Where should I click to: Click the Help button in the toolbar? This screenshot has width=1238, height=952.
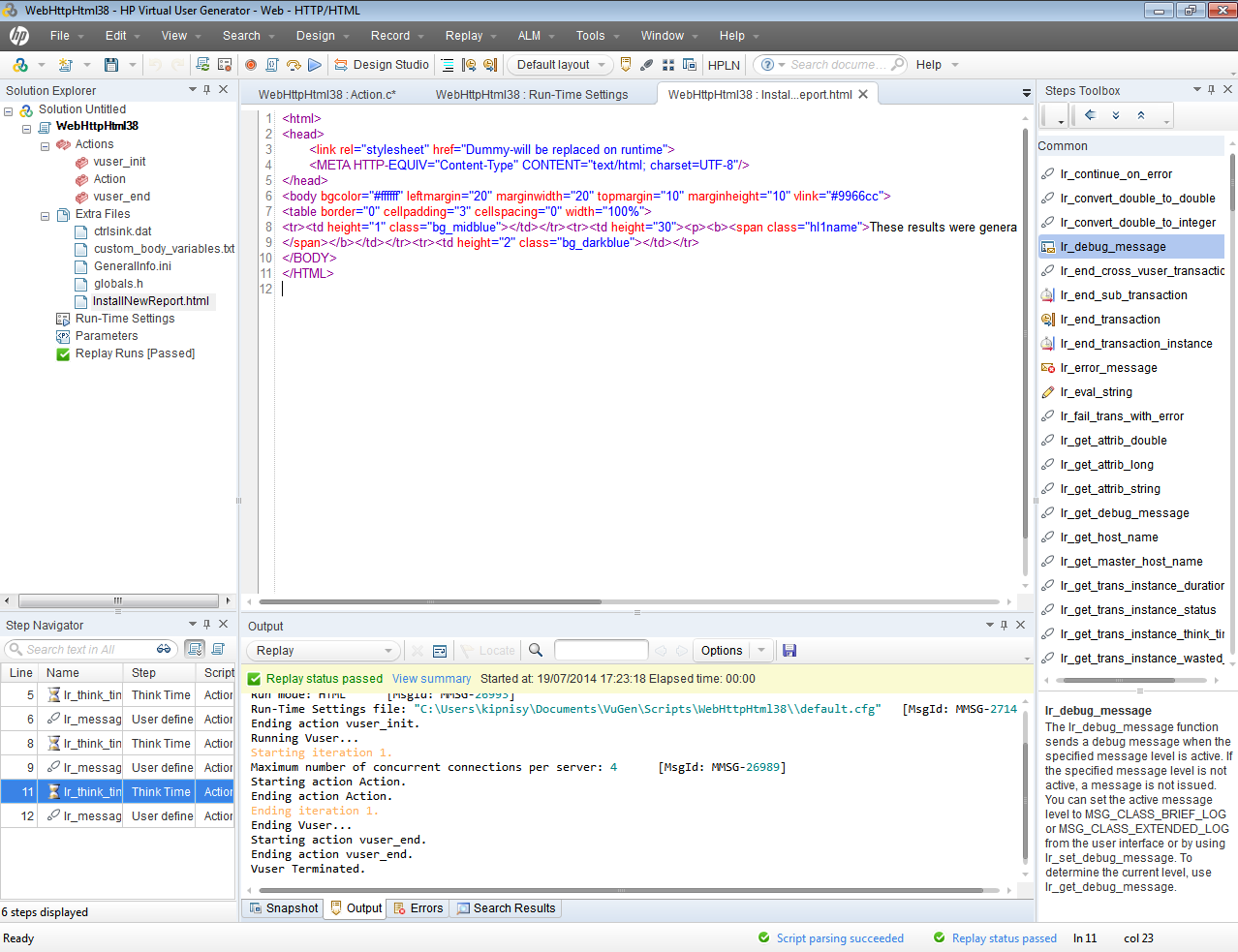point(929,65)
